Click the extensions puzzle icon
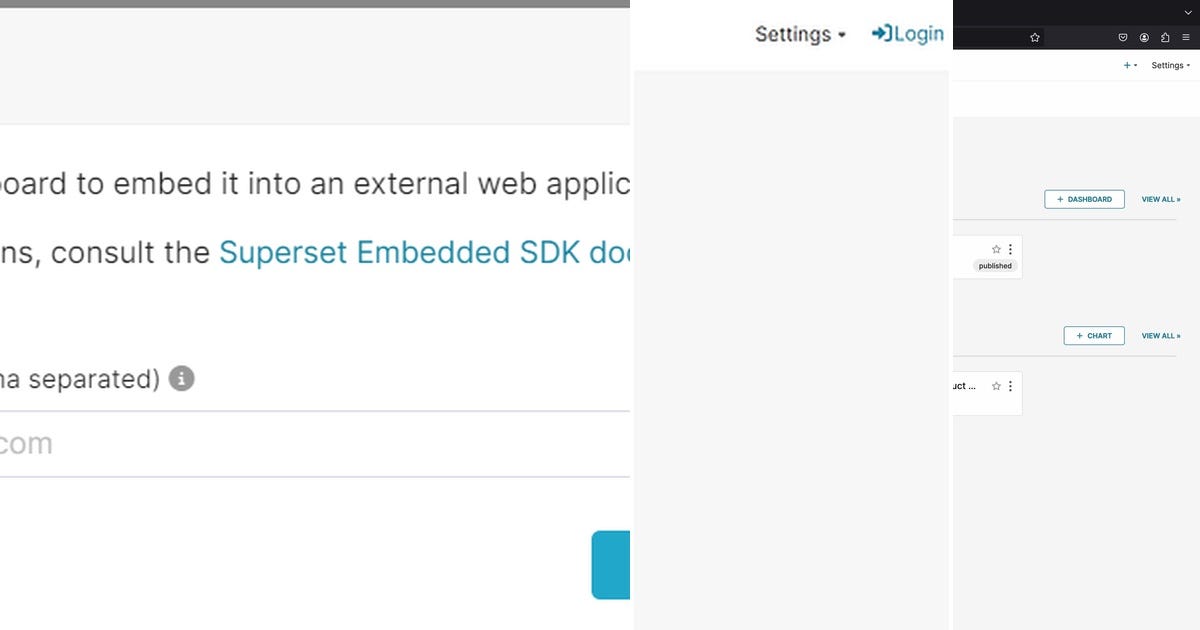 click(1164, 37)
